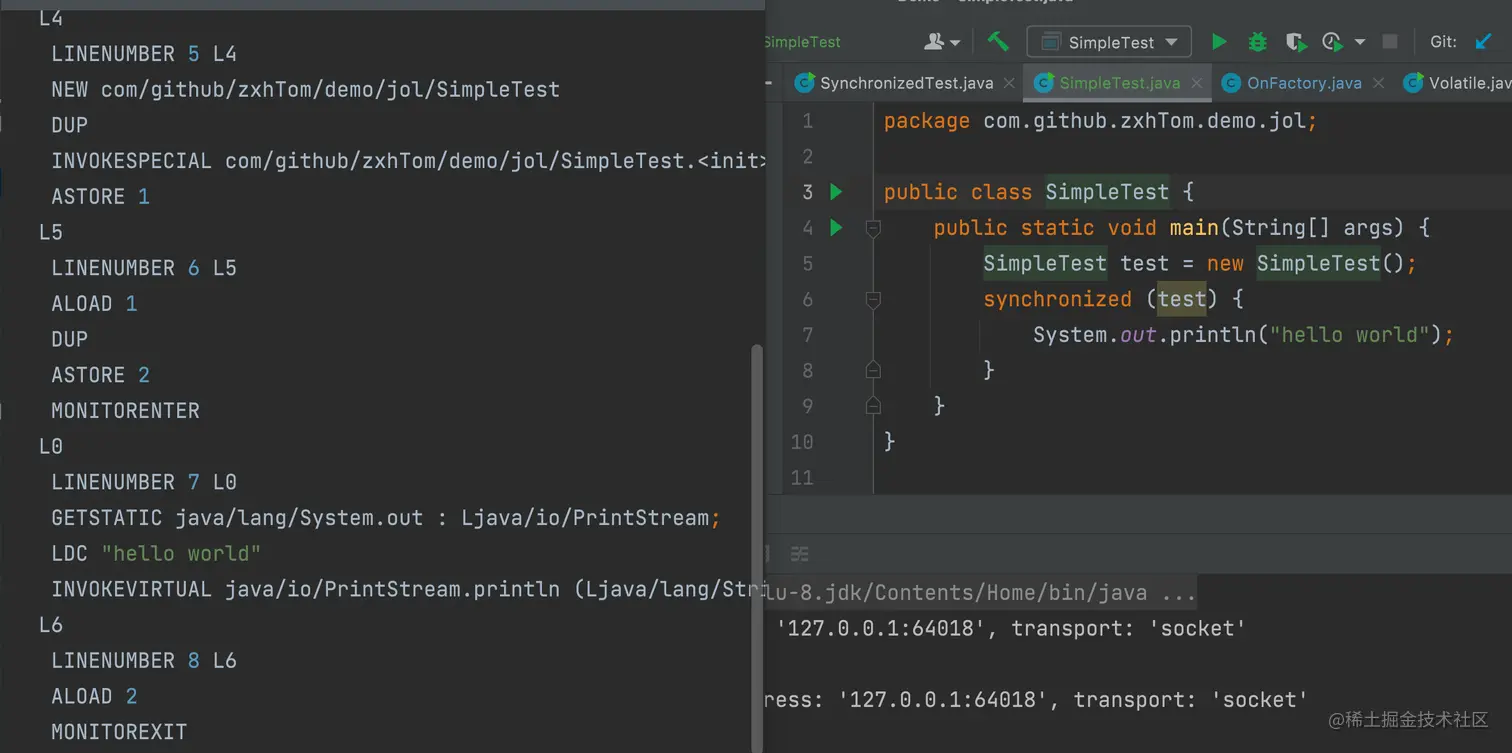Open the SimpleTest run configuration dropdown
1512x753 pixels.
1109,42
